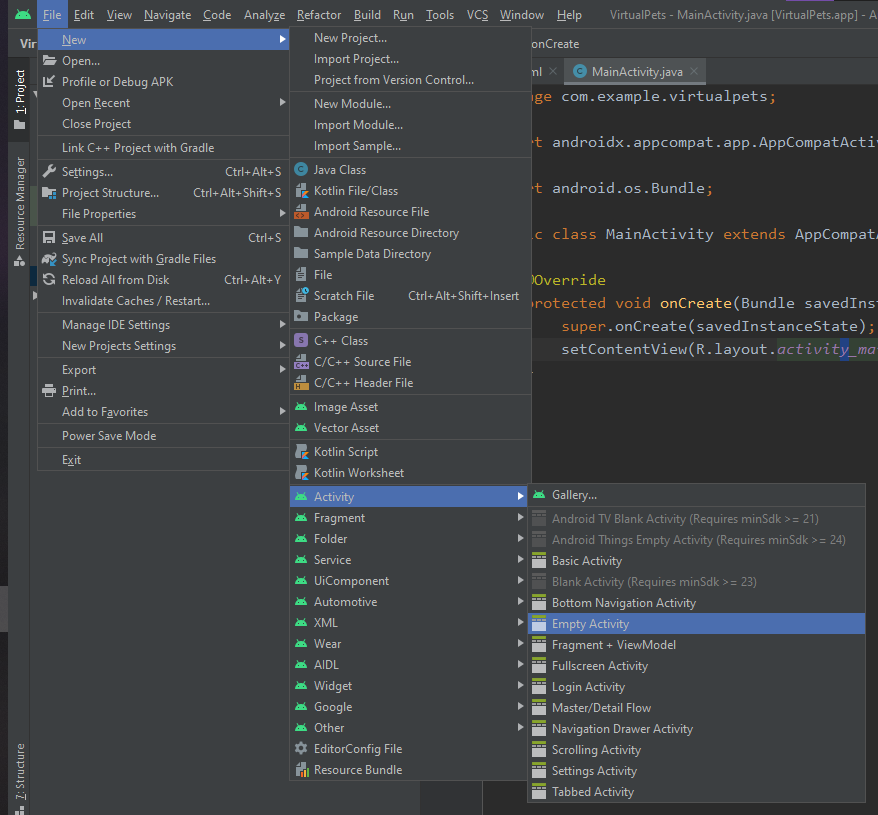Select the Image Asset android icon
Screen dimensions: 878x815
click(x=301, y=407)
